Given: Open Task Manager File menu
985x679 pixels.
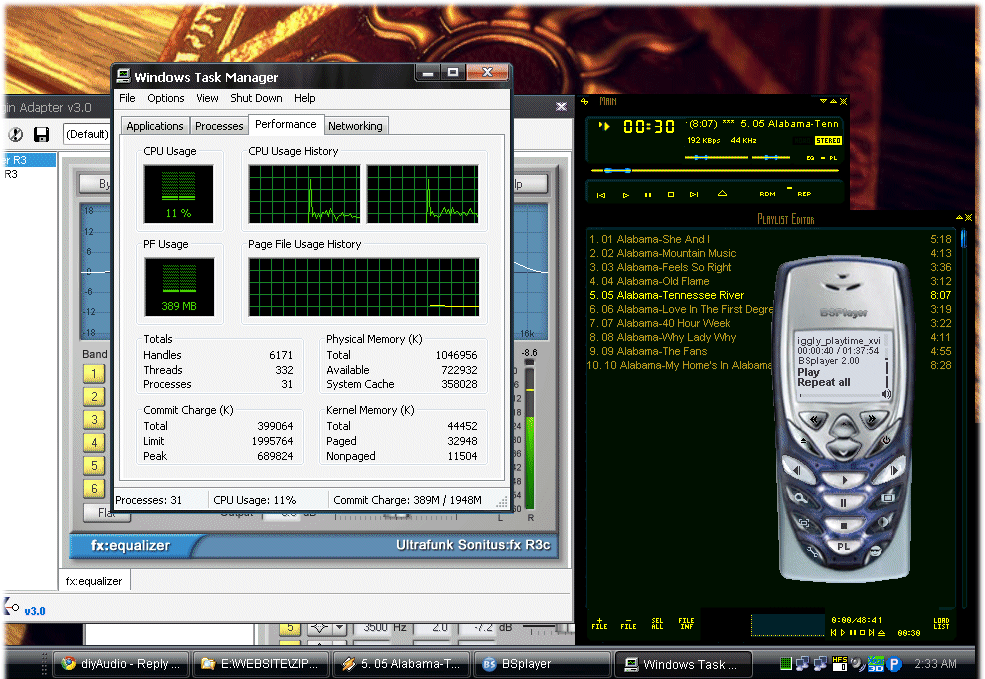Looking at the screenshot, I should pos(128,98).
